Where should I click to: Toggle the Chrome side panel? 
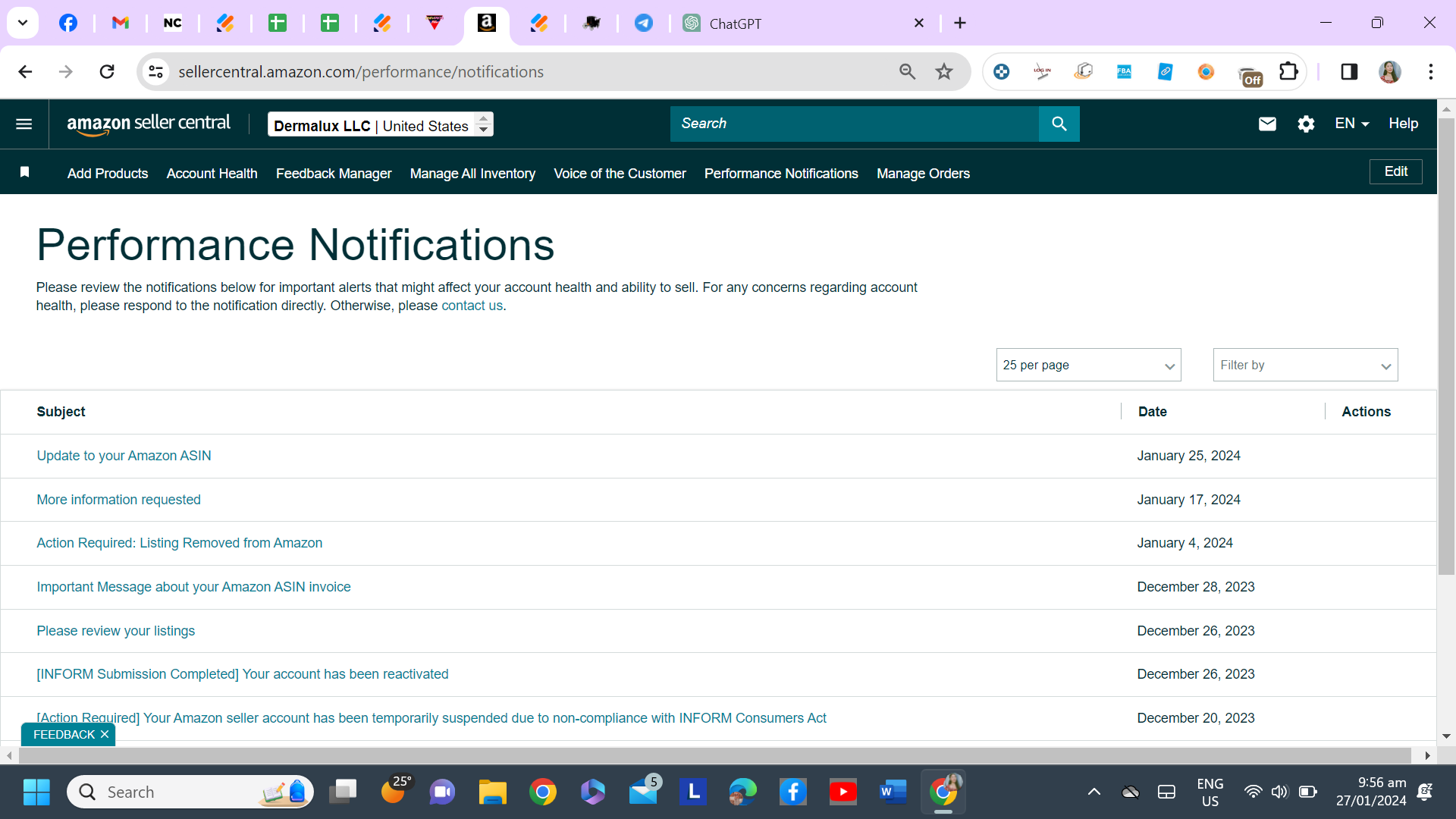pos(1349,72)
